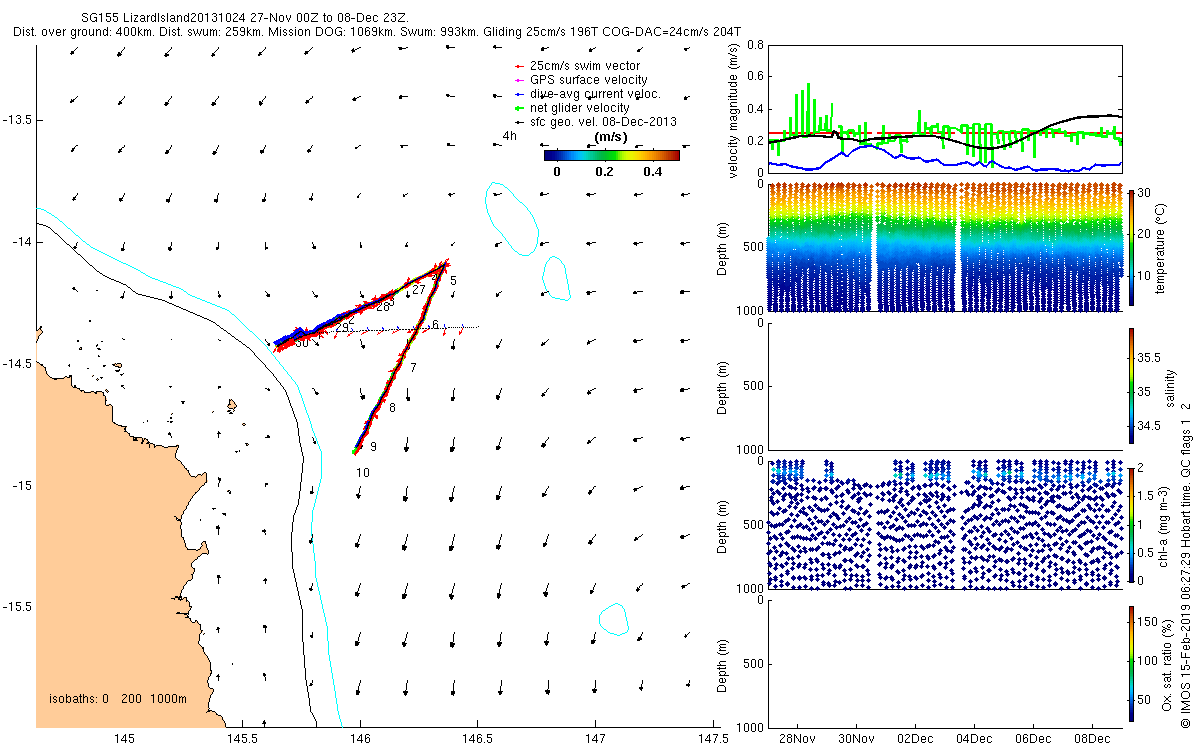Click the 'velocity magnitude (m/s)' axis label
This screenshot has width=1200, height=750.
point(733,109)
